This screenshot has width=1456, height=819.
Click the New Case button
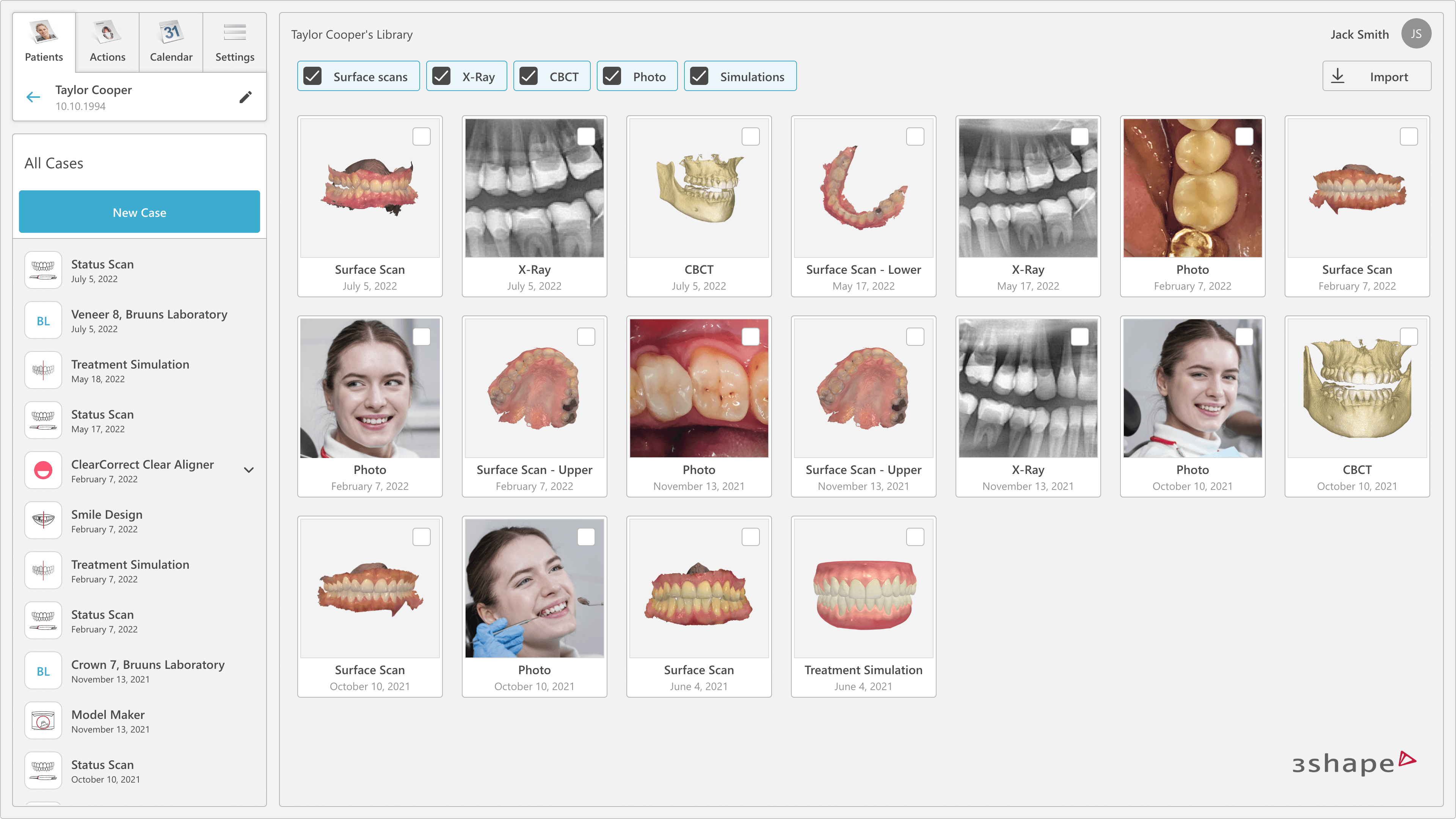pos(139,212)
